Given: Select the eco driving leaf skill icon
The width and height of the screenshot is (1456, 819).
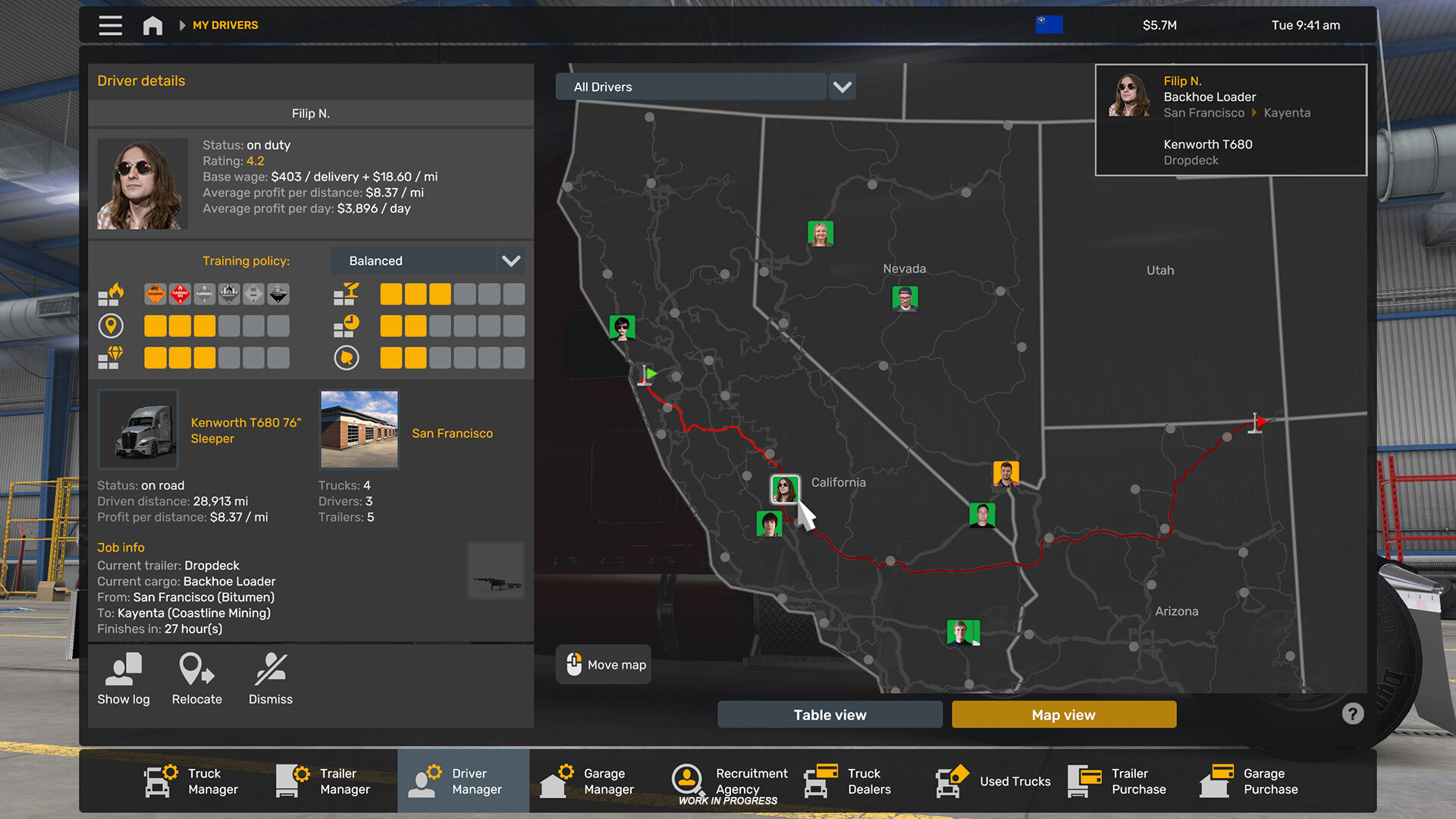Looking at the screenshot, I should [347, 358].
